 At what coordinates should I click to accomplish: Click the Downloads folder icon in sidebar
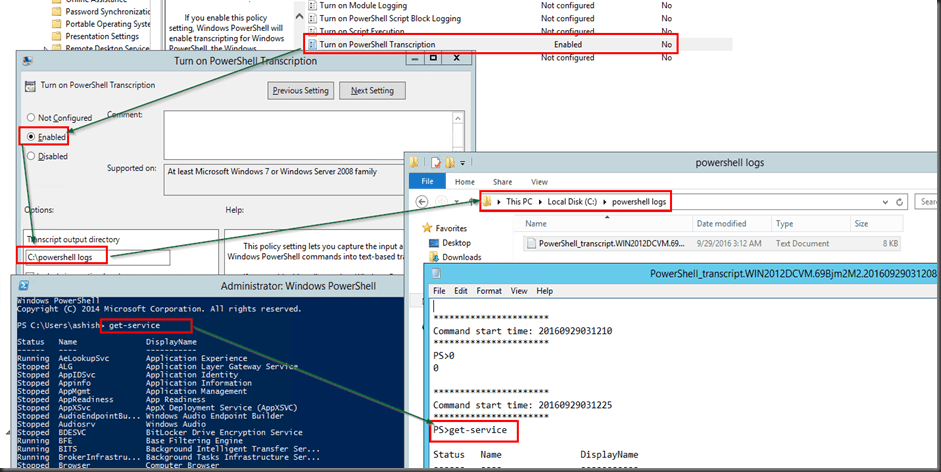pos(433,257)
